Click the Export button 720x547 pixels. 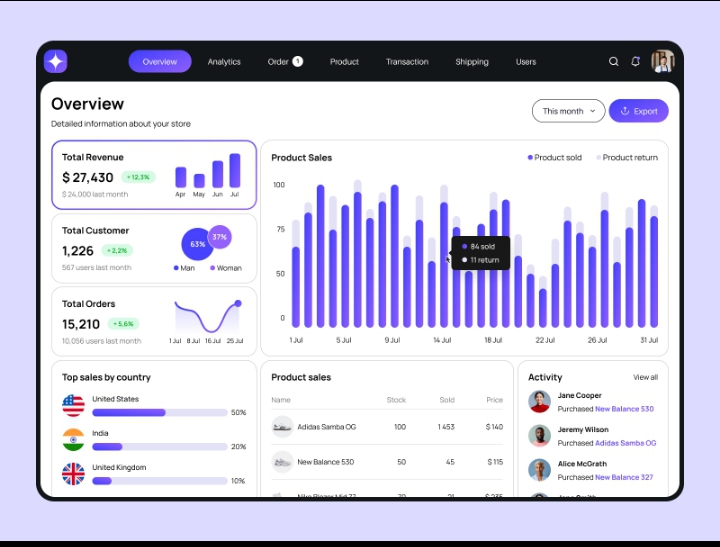coord(639,111)
